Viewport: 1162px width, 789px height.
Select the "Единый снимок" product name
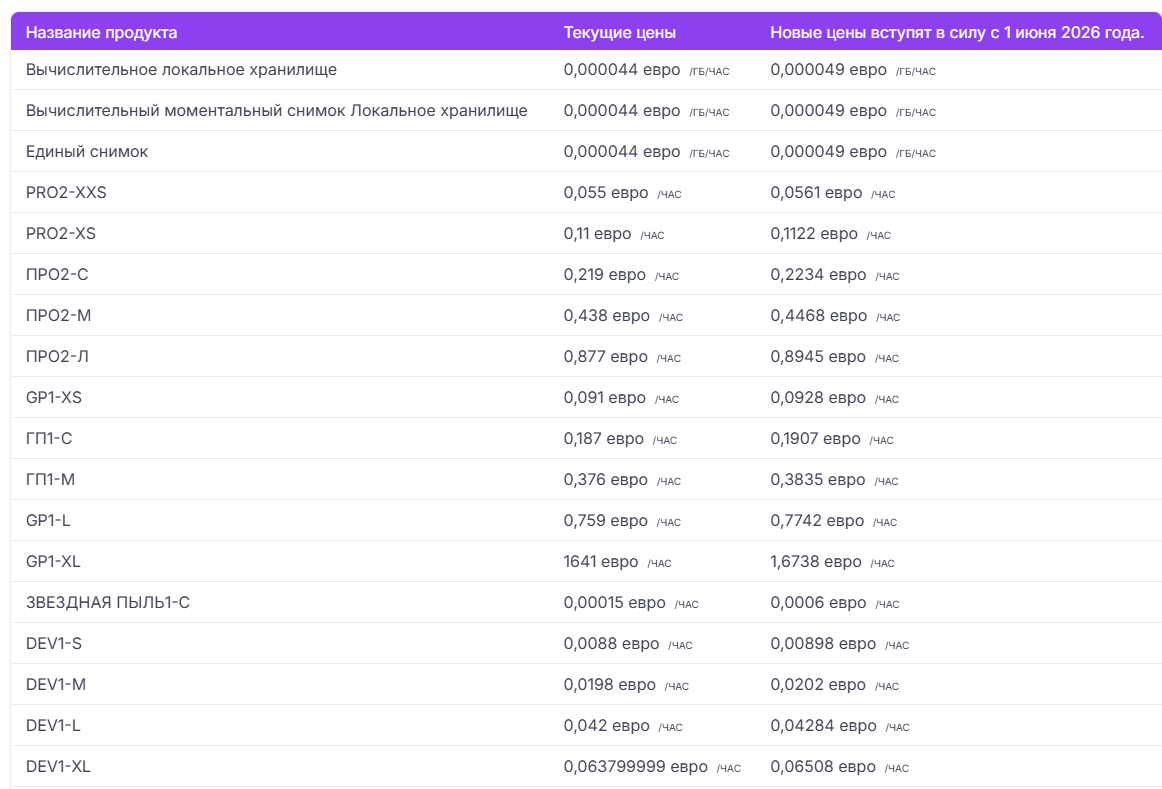87,152
